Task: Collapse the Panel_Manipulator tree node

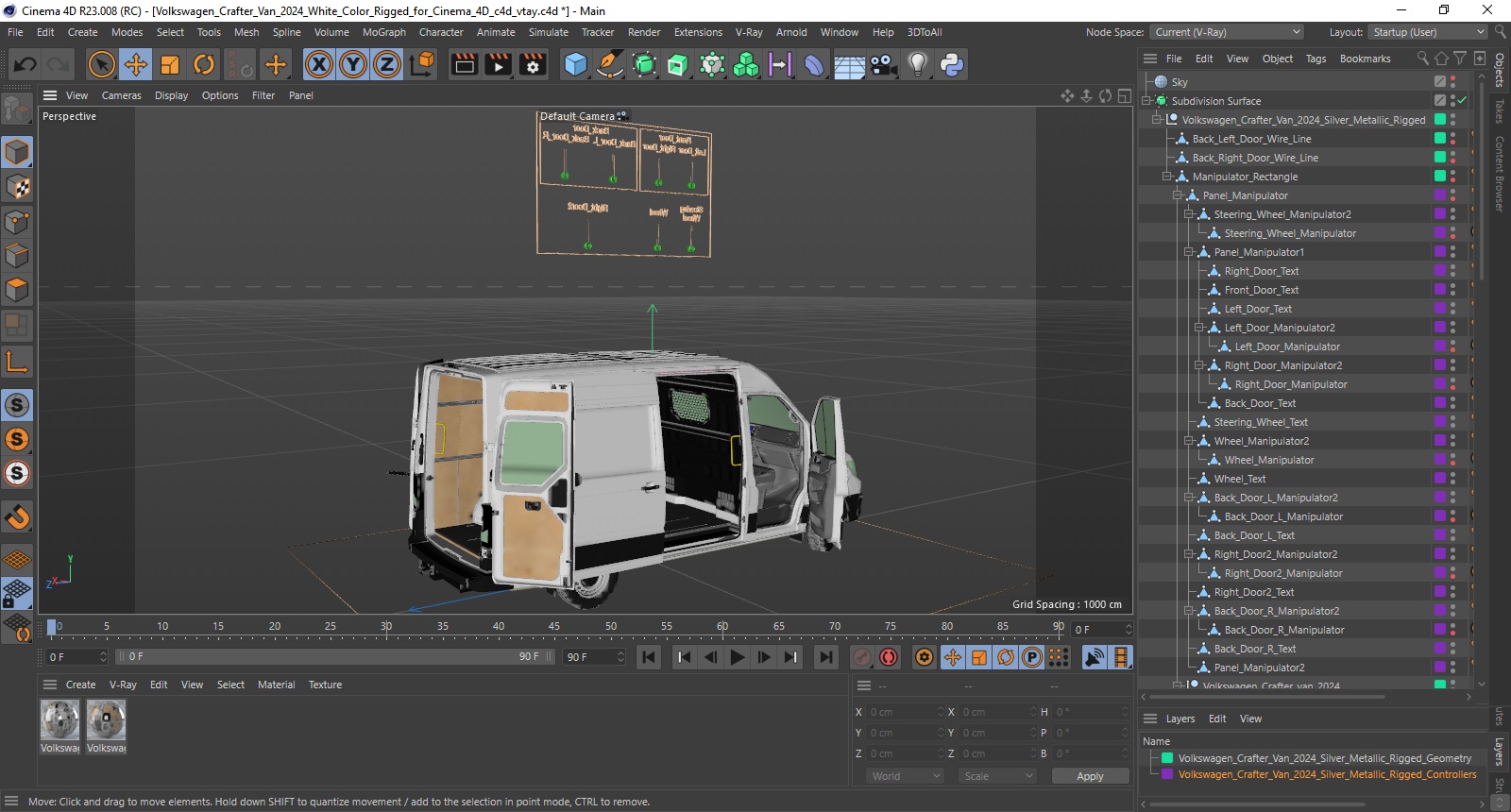Action: [1179, 195]
